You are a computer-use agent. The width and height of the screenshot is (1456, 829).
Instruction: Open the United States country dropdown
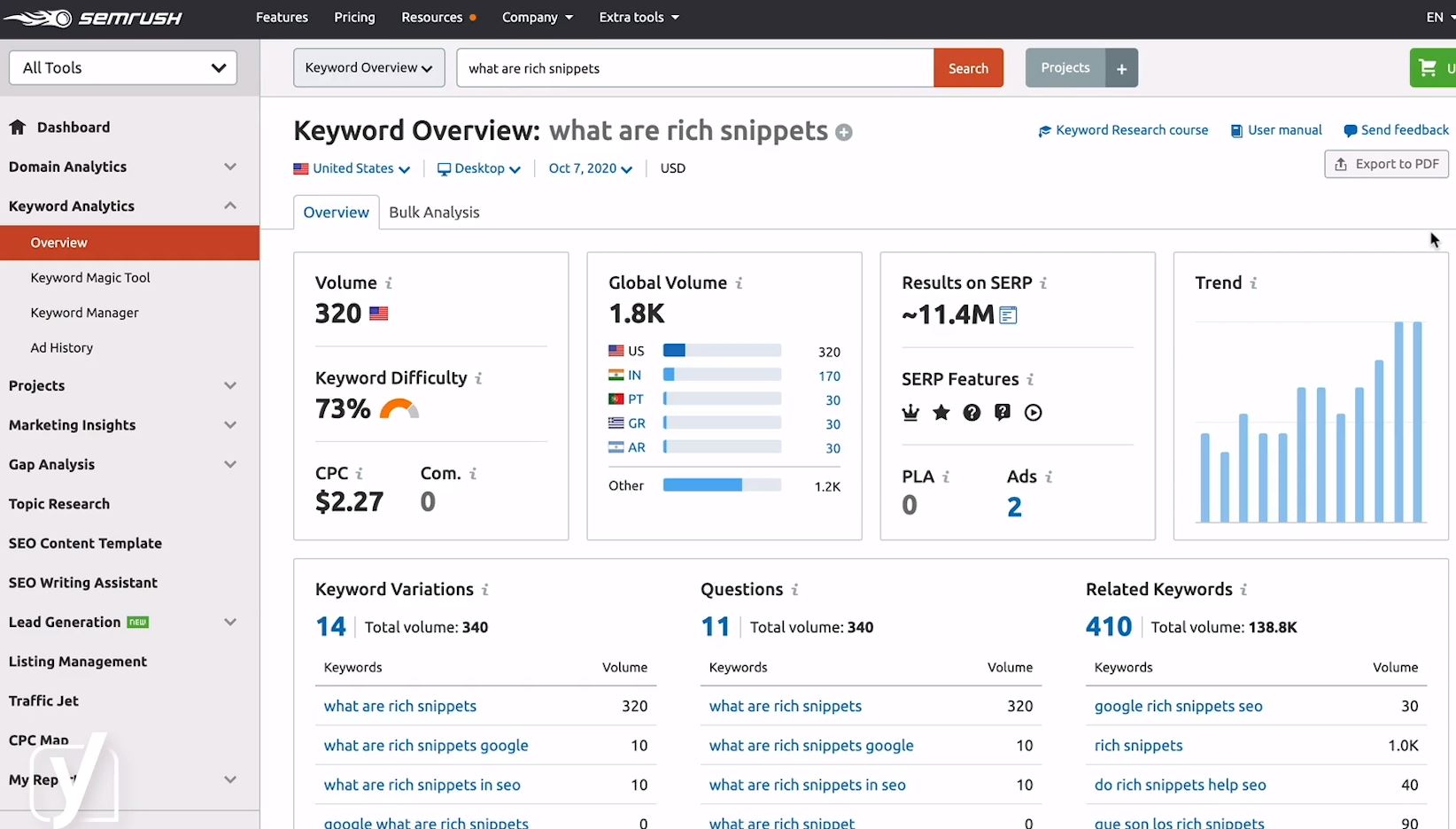(x=352, y=168)
